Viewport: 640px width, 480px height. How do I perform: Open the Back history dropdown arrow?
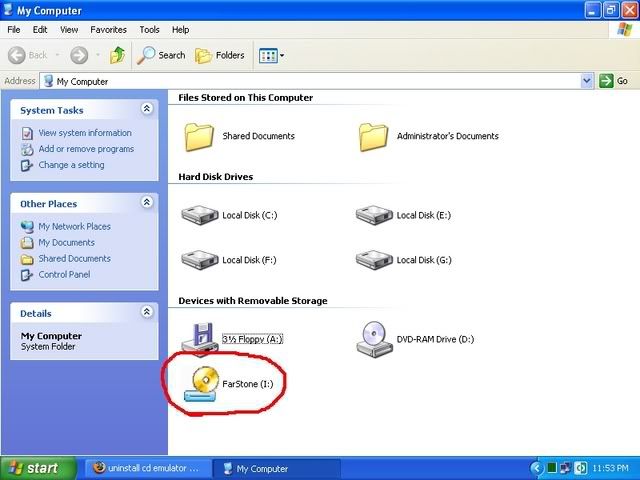57,55
